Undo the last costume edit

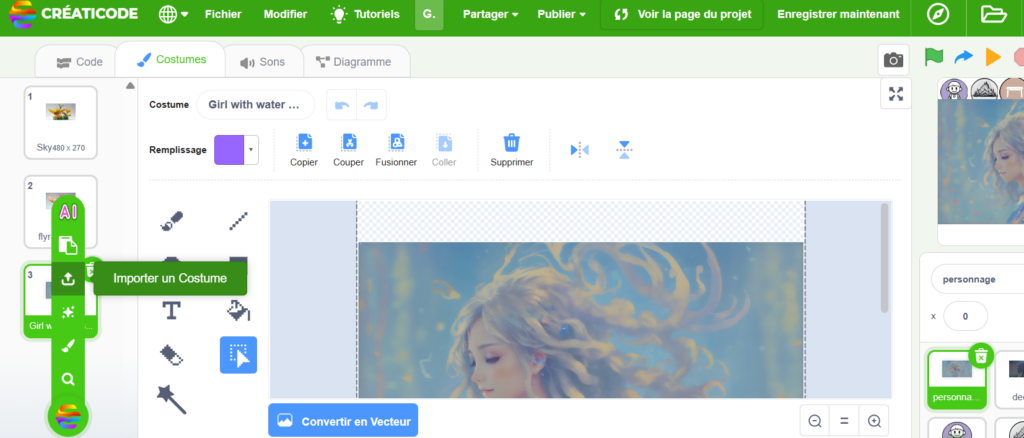(342, 105)
